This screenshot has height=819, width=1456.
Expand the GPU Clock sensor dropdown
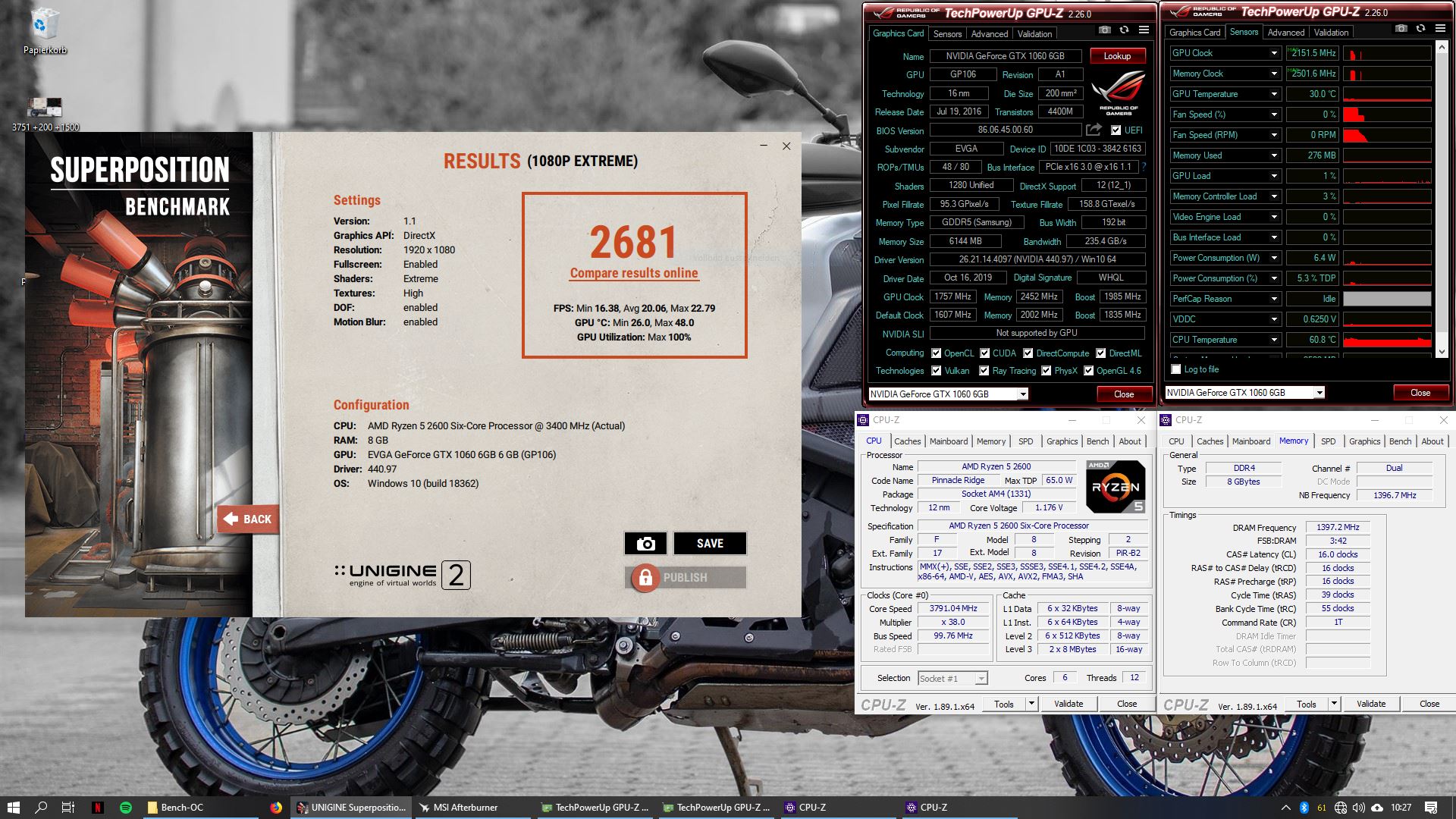[1274, 53]
